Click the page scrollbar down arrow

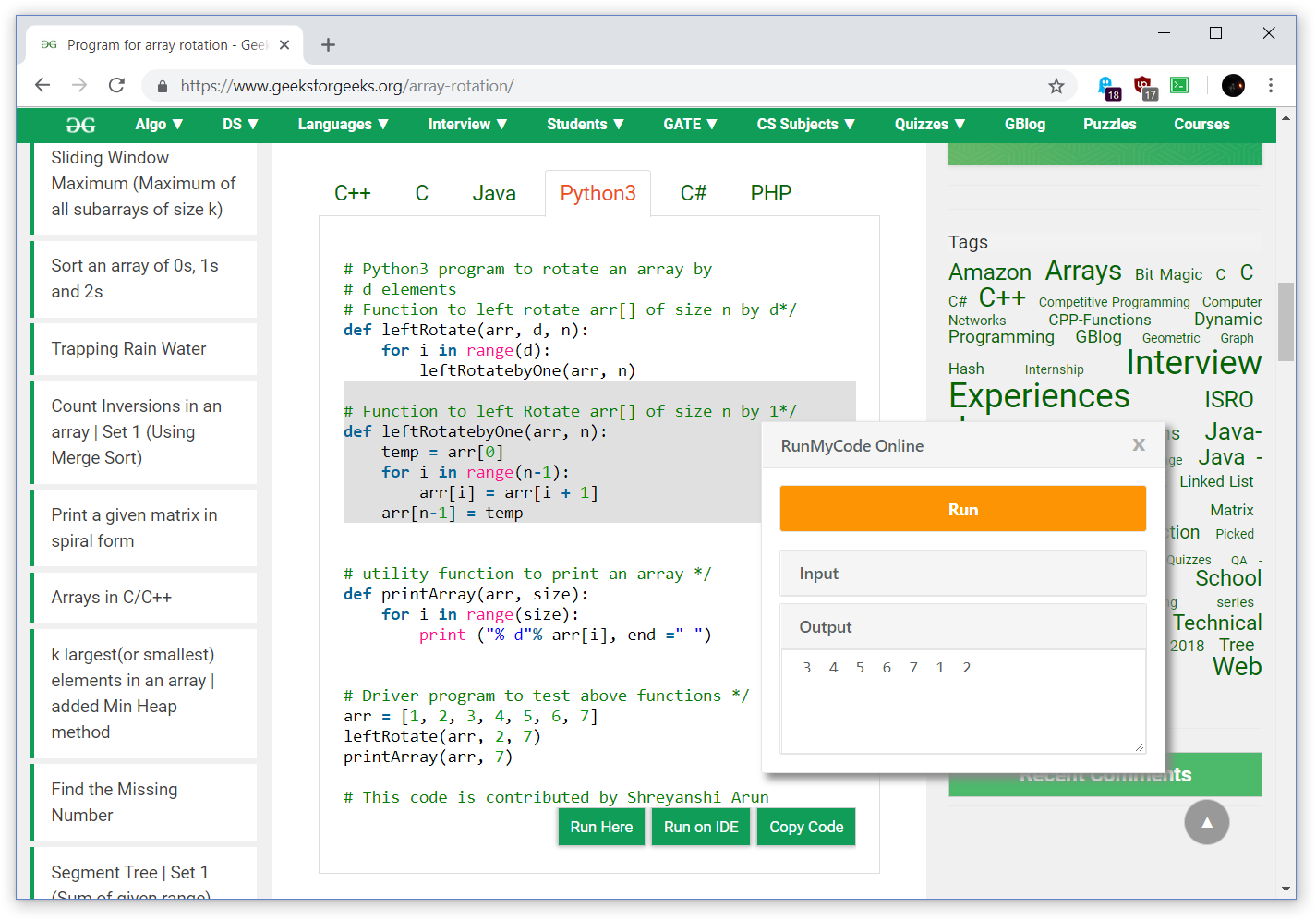point(1286,889)
